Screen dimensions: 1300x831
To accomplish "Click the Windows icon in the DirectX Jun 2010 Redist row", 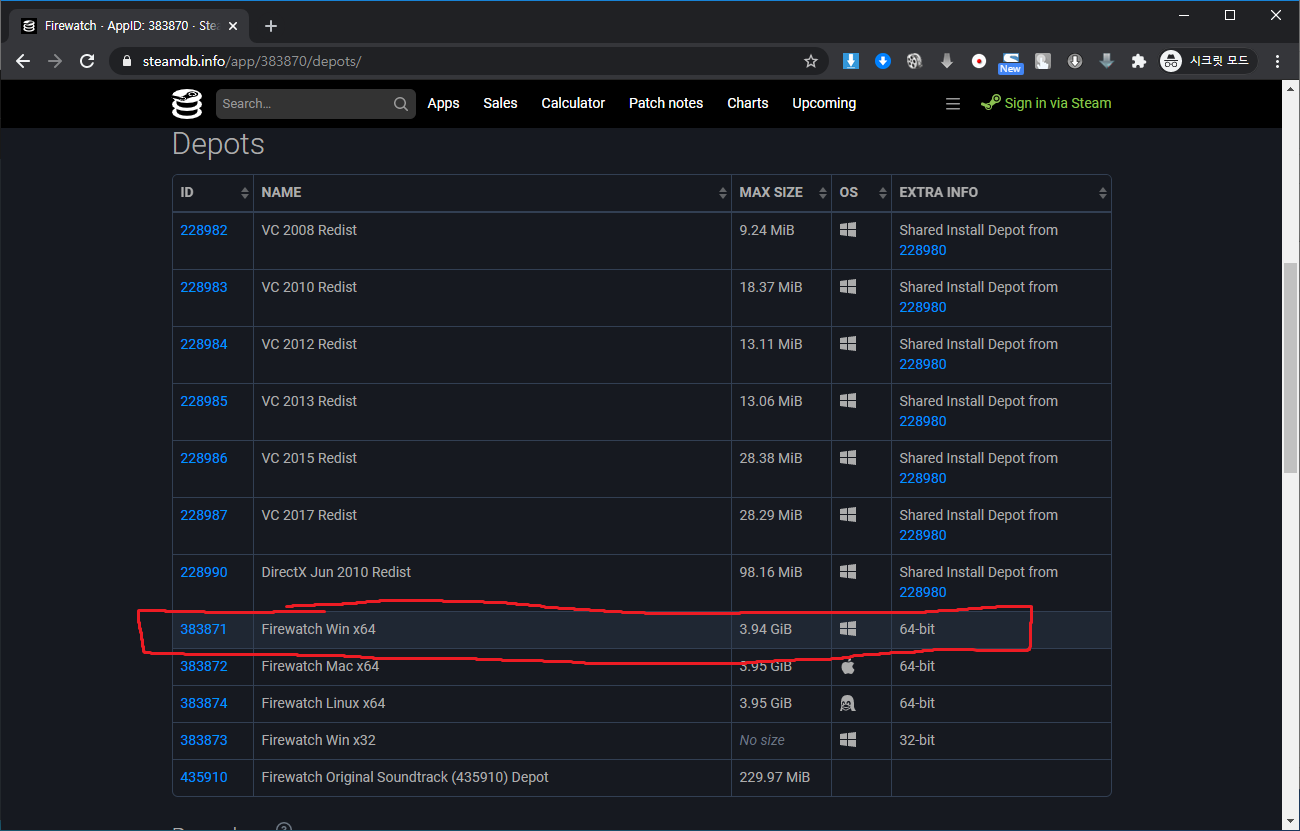I will pos(848,572).
